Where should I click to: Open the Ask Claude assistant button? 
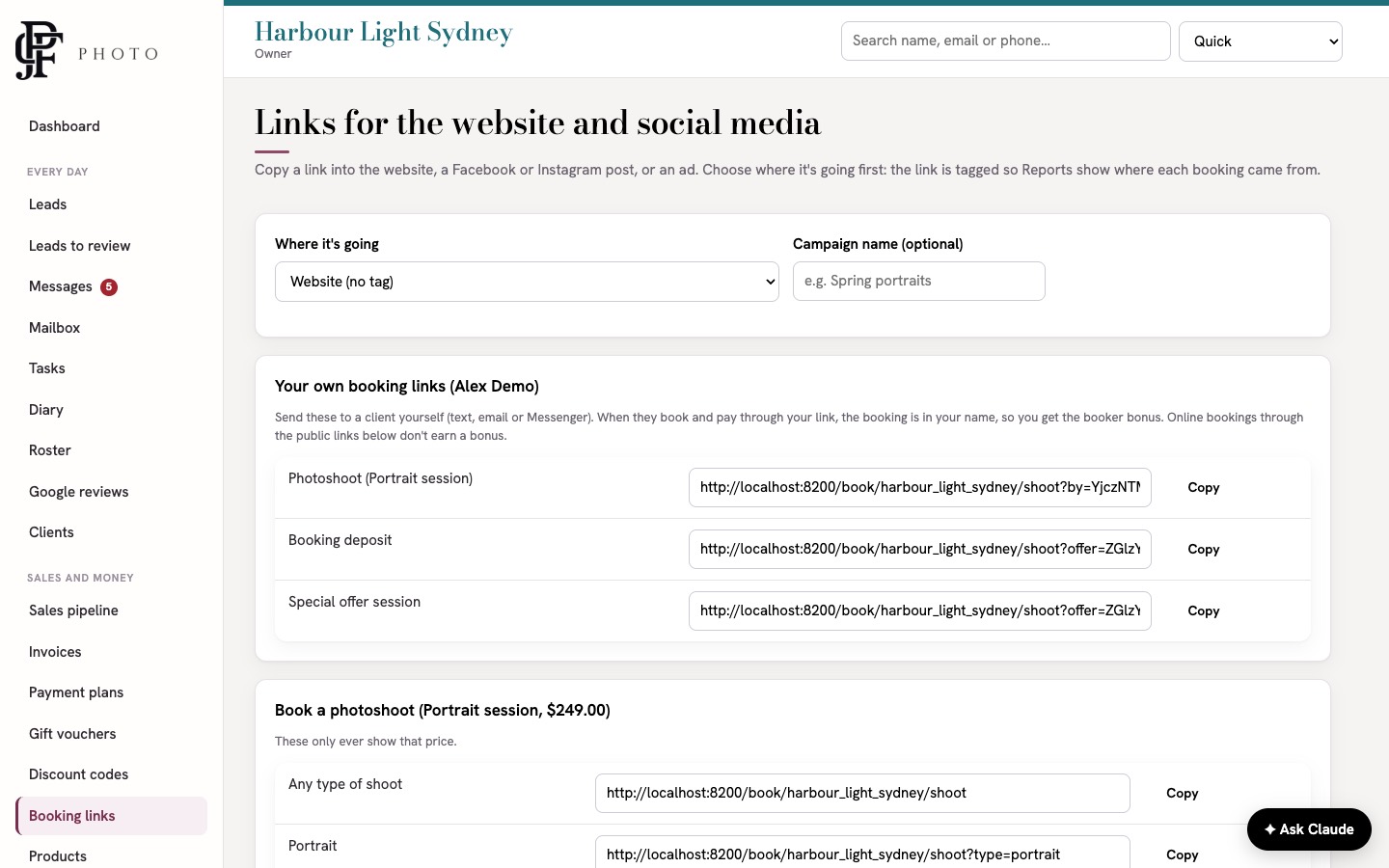[x=1309, y=829]
